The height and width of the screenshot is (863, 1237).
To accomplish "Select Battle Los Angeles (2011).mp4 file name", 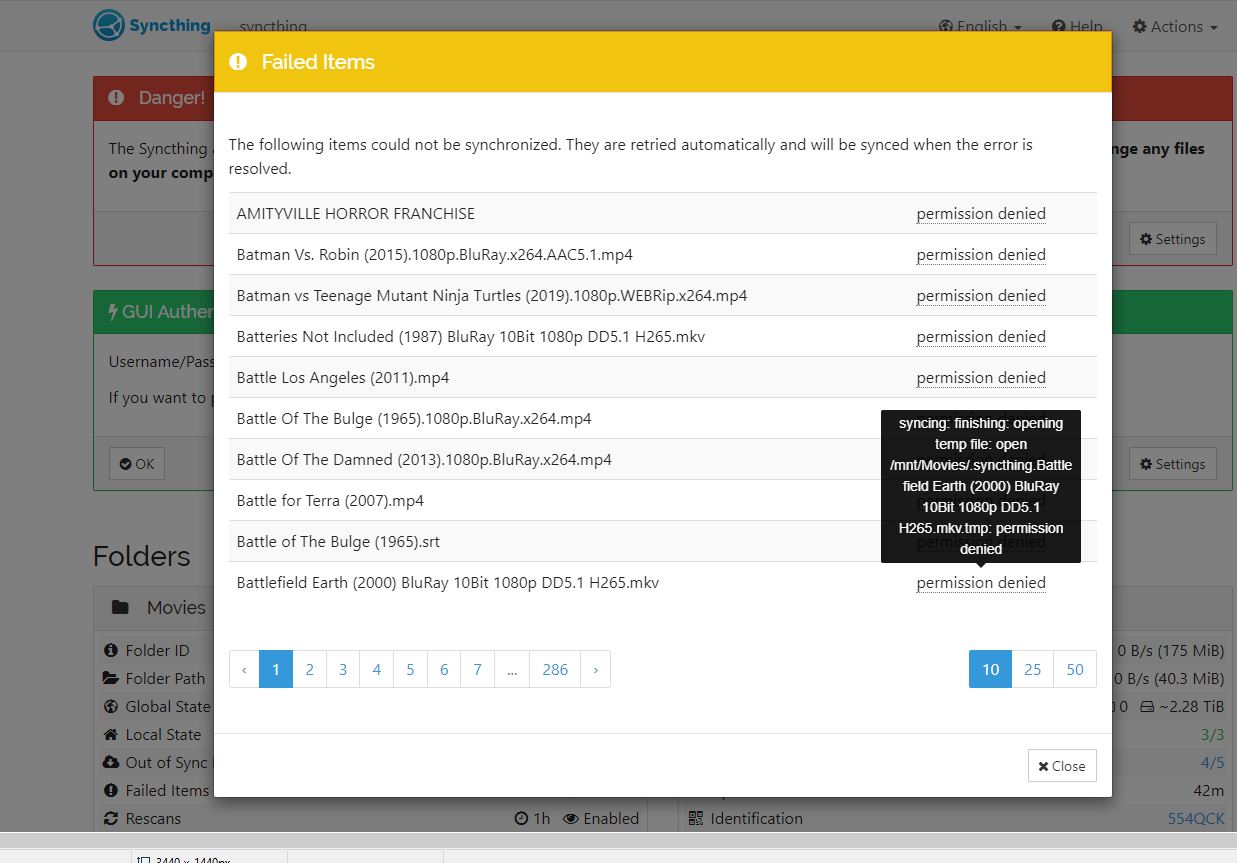I will point(343,377).
